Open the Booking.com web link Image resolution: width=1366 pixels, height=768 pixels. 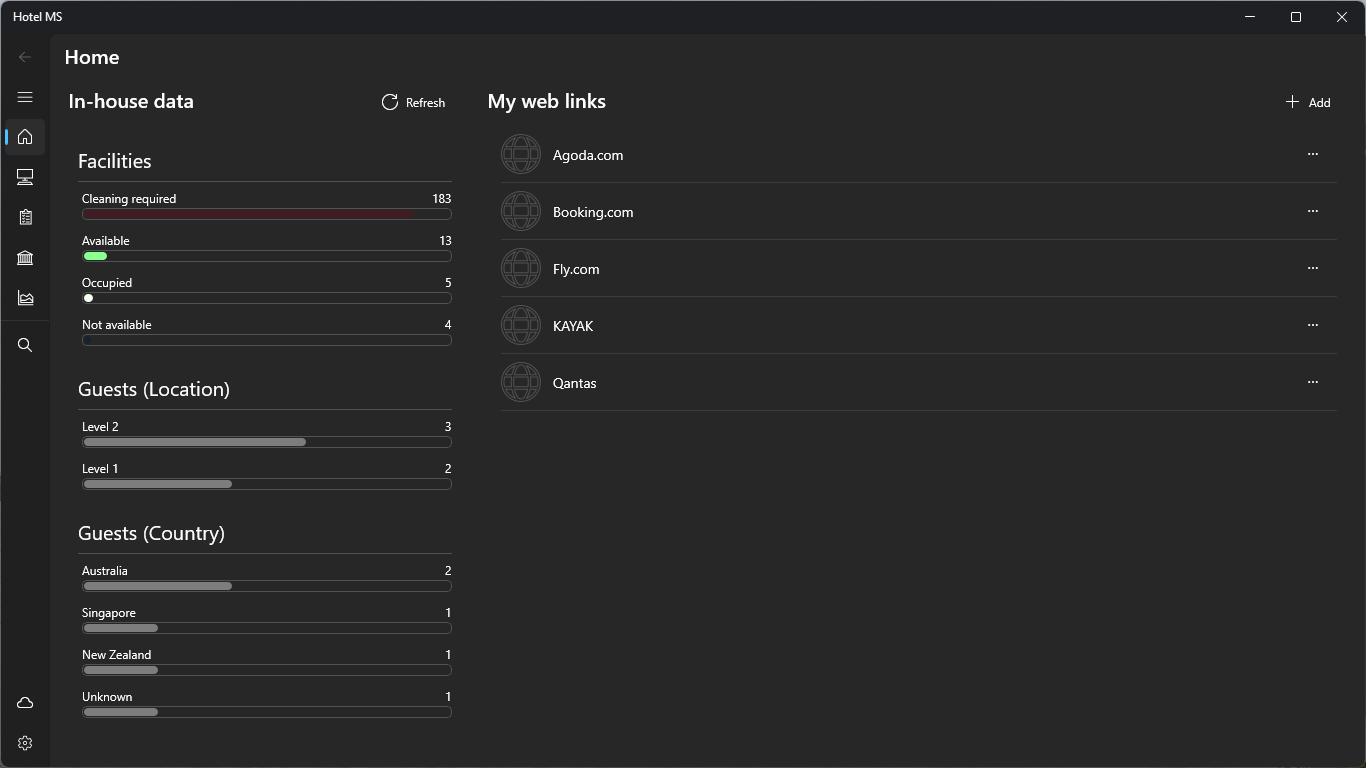pos(593,212)
